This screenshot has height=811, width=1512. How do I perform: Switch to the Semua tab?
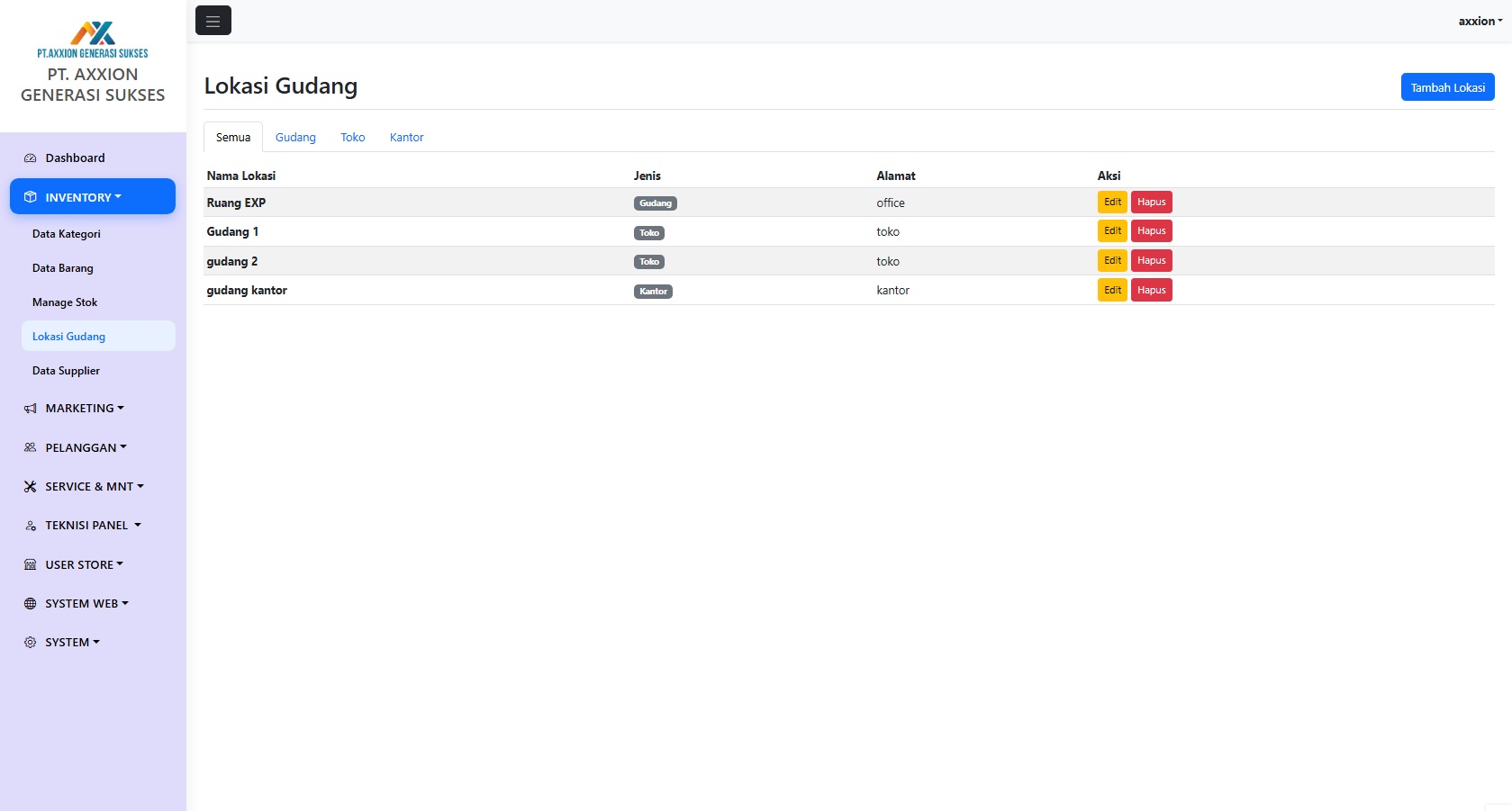pos(233,137)
